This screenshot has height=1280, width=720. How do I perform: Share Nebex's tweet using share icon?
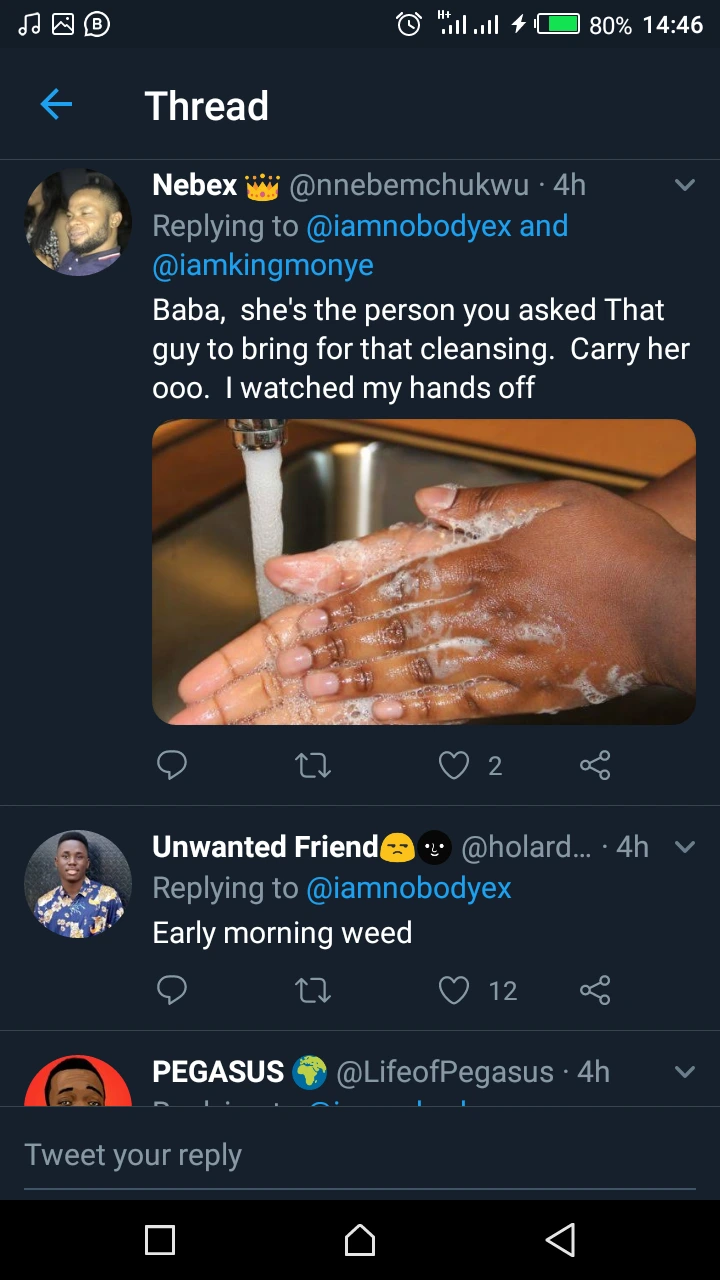click(595, 766)
